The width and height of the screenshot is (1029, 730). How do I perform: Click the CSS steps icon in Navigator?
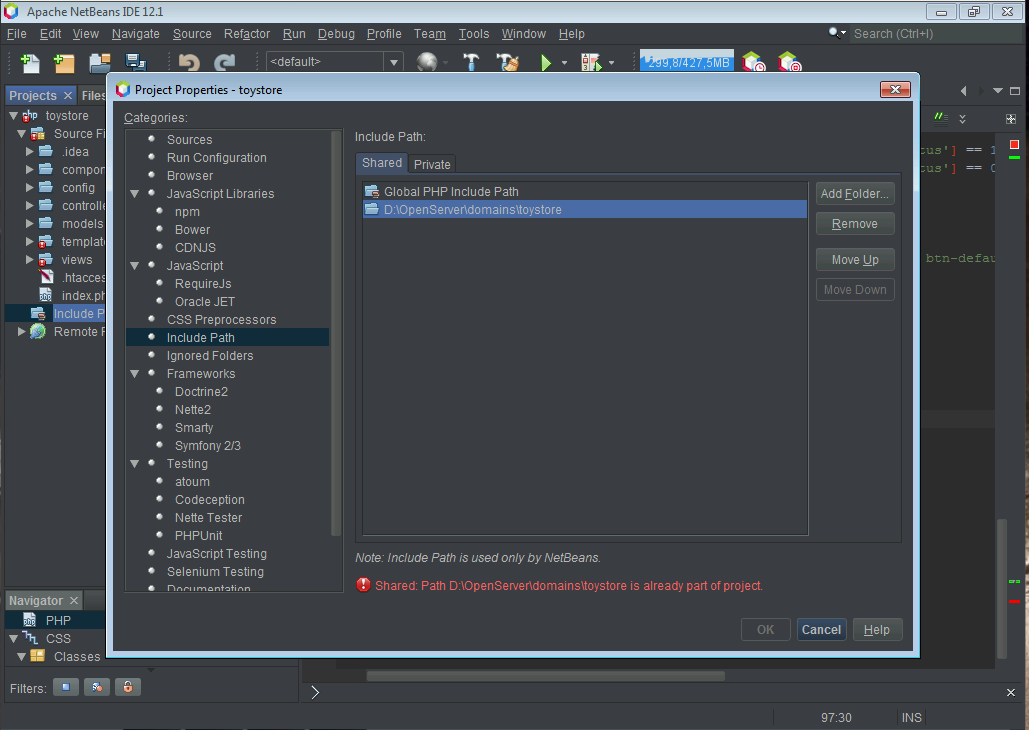(x=30, y=638)
